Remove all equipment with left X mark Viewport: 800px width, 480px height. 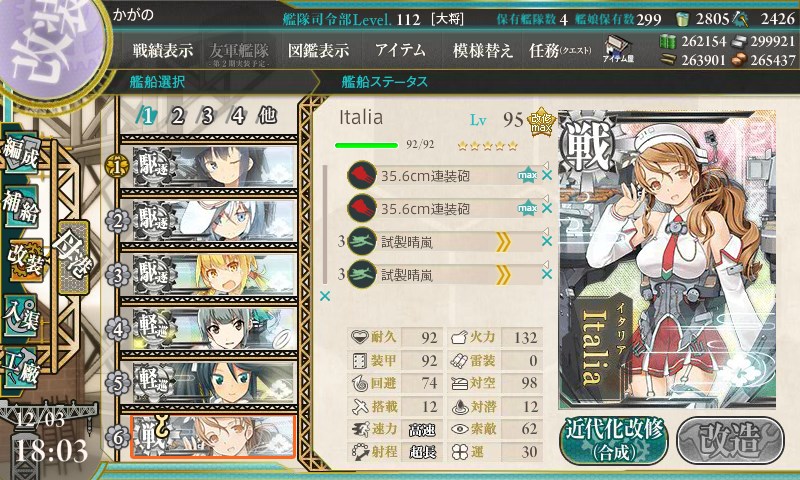click(324, 296)
